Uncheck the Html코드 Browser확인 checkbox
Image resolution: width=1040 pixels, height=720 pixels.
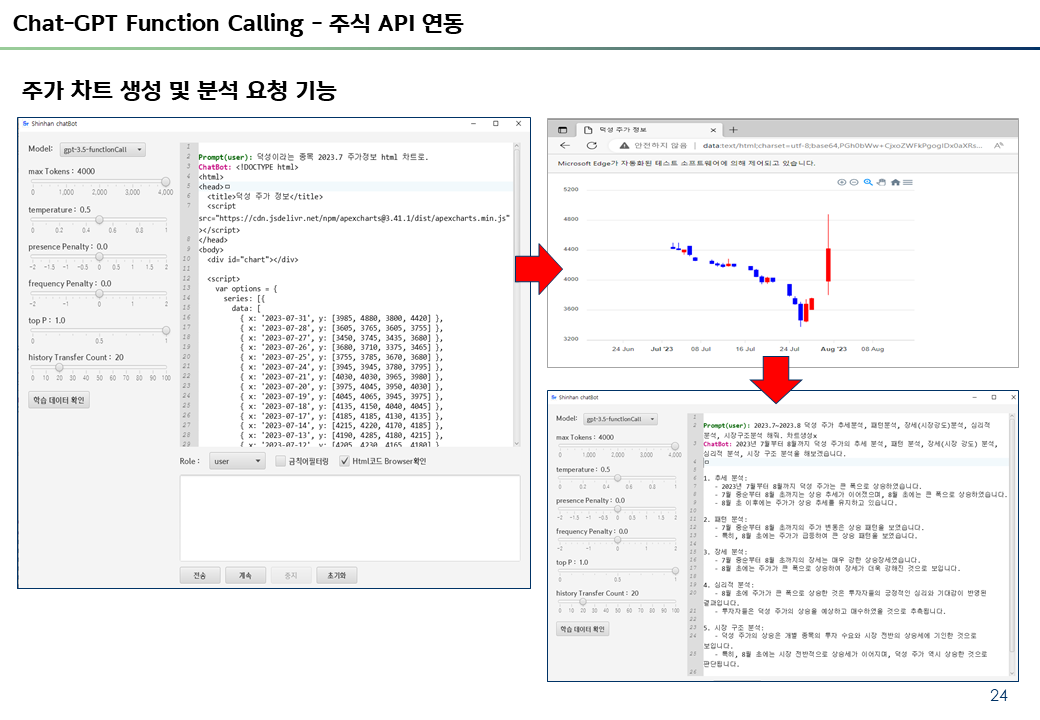click(344, 461)
